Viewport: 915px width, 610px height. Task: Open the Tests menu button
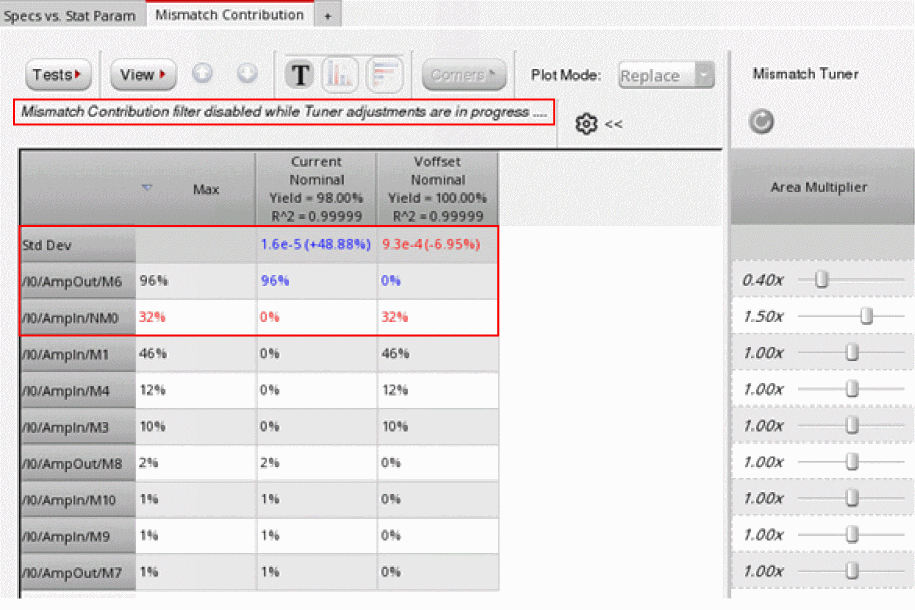[58, 75]
